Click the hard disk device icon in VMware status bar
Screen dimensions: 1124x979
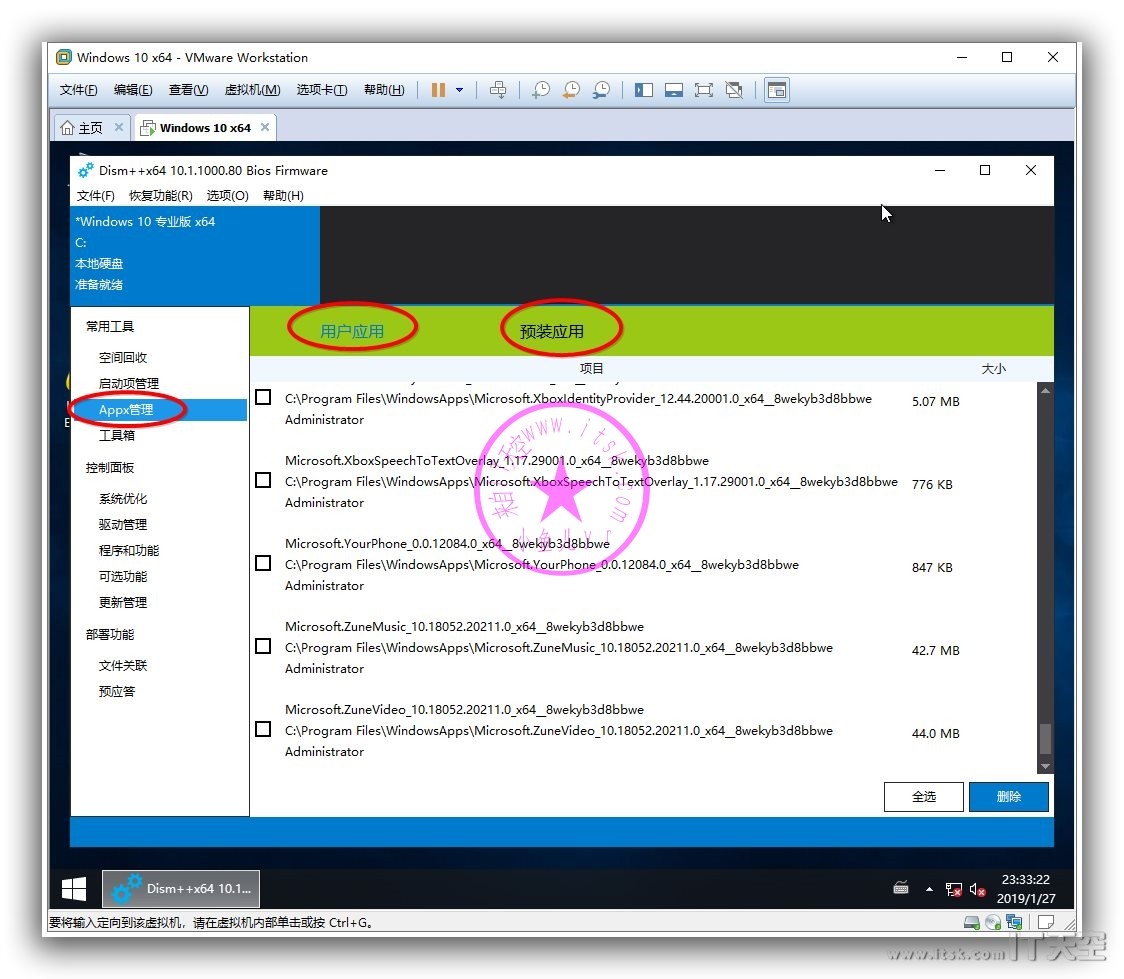coord(972,922)
